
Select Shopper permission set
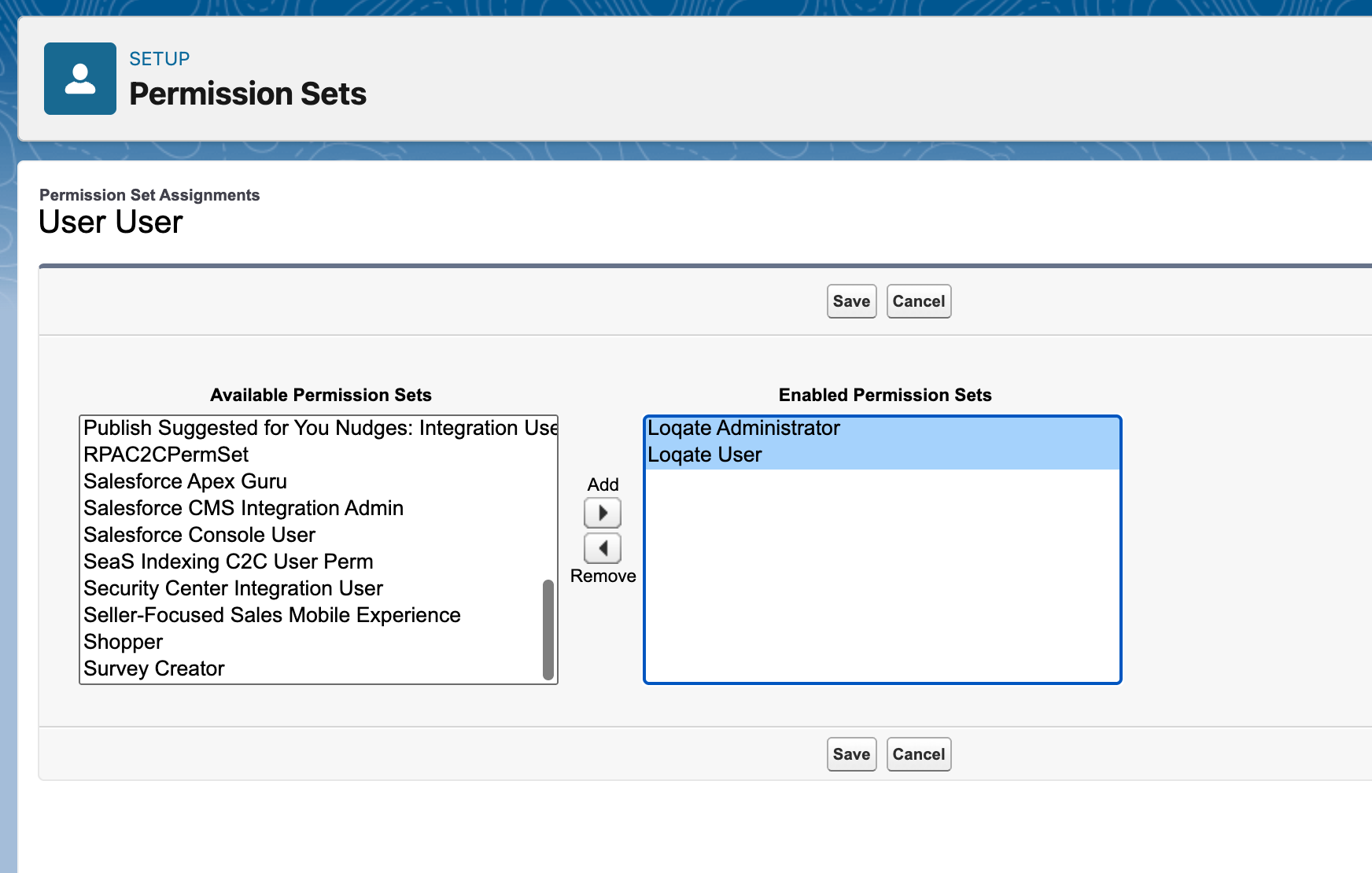pyautogui.click(x=312, y=642)
